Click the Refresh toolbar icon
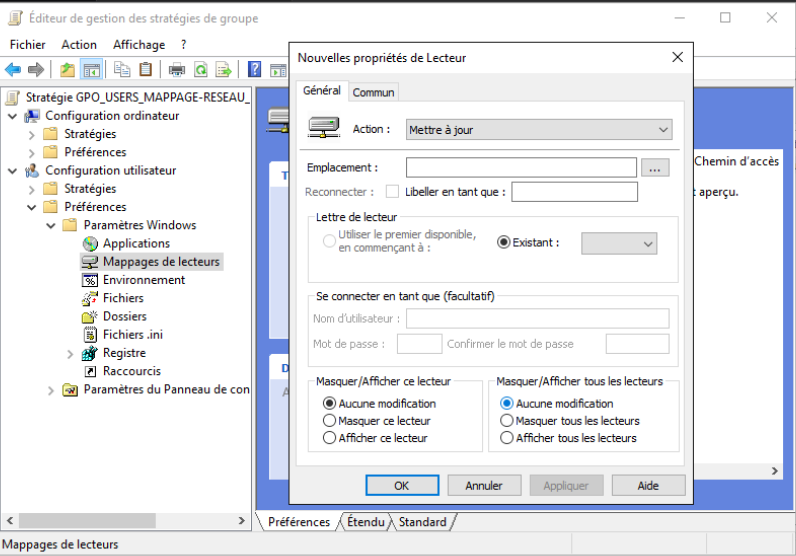This screenshot has width=796, height=556. (201, 70)
